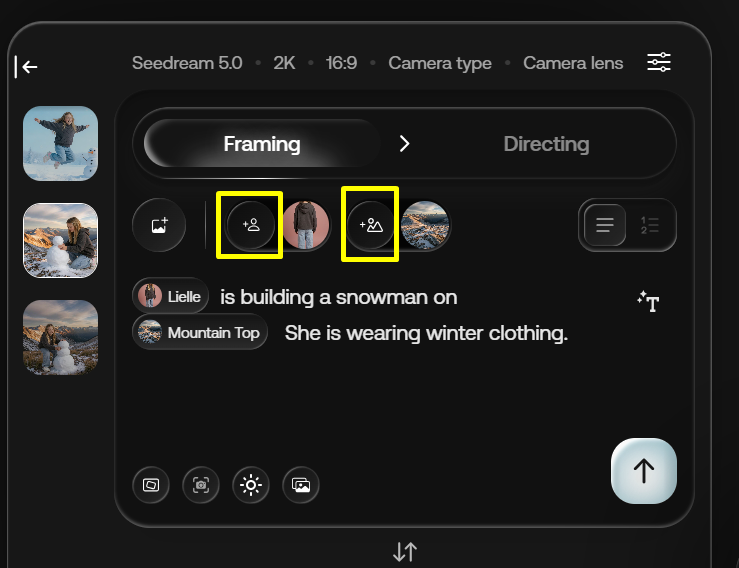Switch to numbered list view mode
739x568 pixels.
coord(650,225)
